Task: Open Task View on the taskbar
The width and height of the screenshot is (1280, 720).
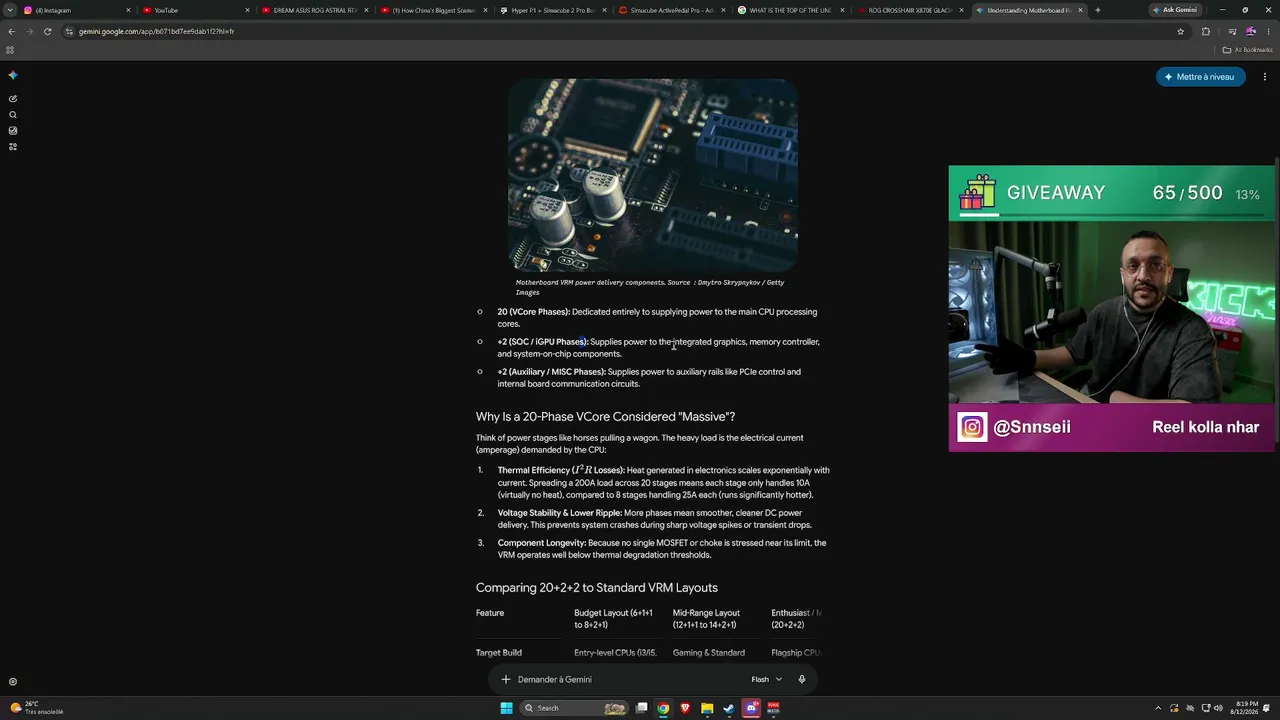Action: click(x=641, y=708)
